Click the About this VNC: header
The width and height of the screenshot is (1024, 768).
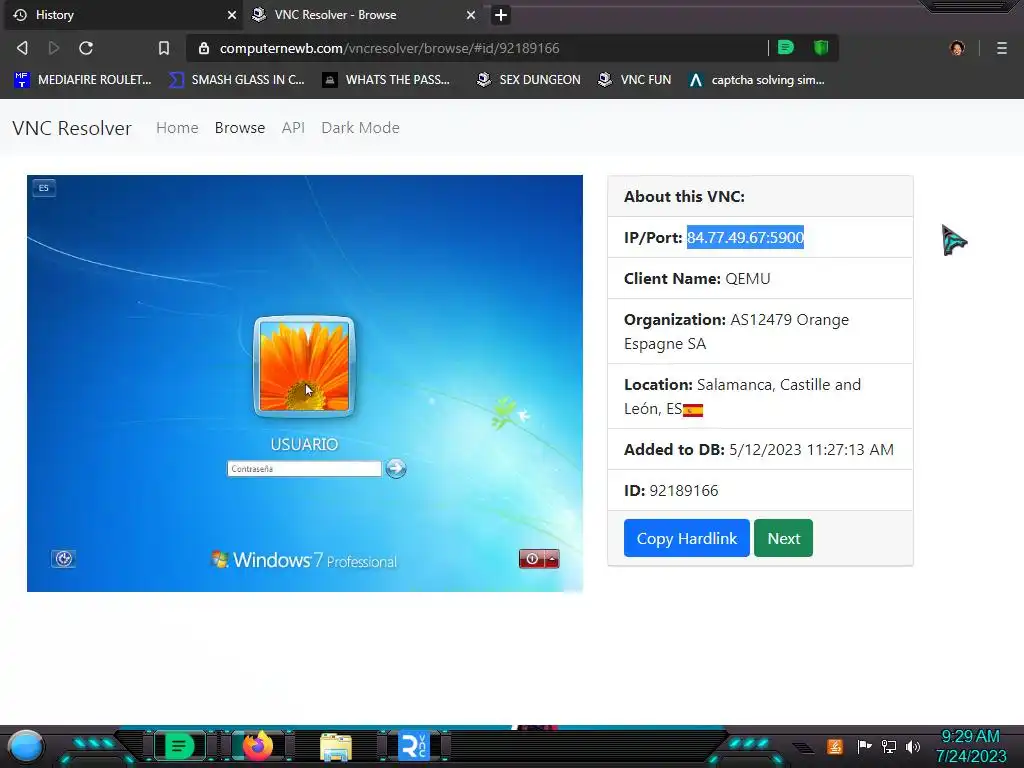click(684, 197)
